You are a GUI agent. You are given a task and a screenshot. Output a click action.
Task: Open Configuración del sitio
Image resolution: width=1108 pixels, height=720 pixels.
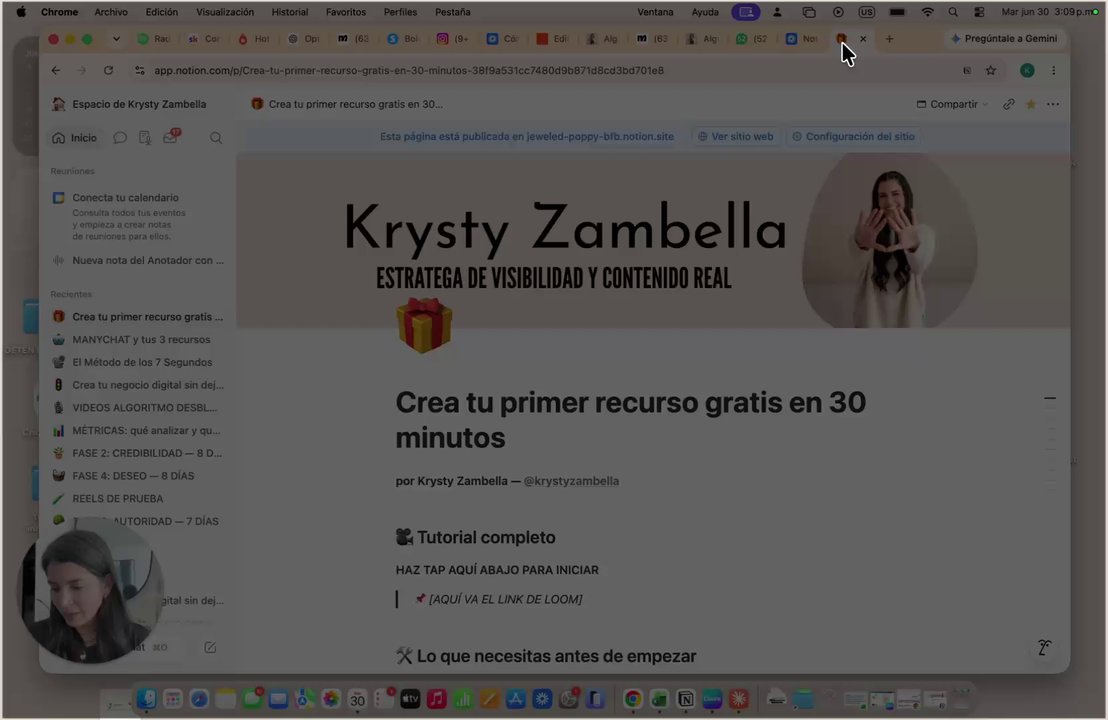[x=853, y=136]
